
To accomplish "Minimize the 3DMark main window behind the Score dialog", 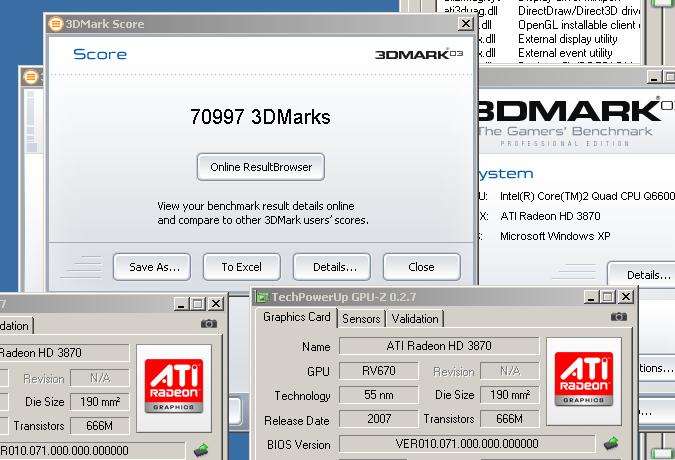I will (654, 77).
